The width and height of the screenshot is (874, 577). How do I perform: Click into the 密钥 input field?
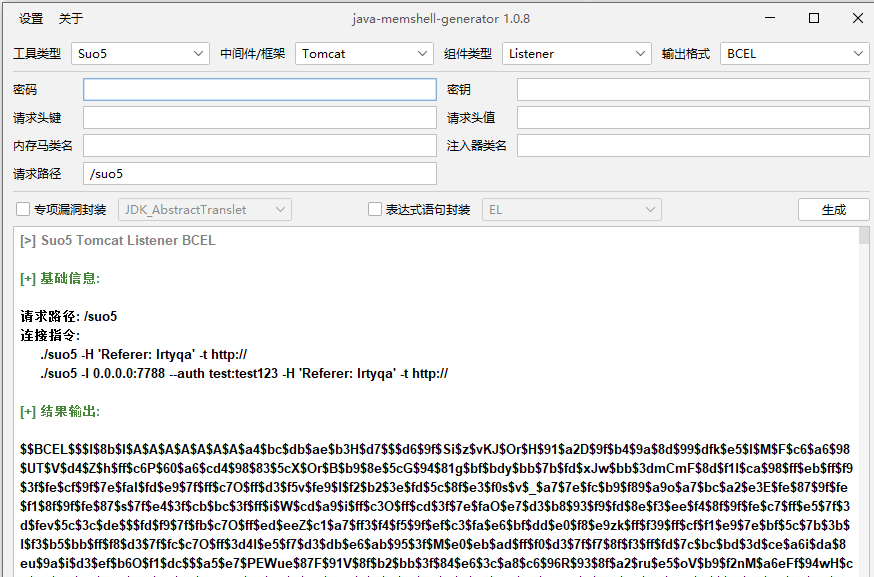point(693,90)
